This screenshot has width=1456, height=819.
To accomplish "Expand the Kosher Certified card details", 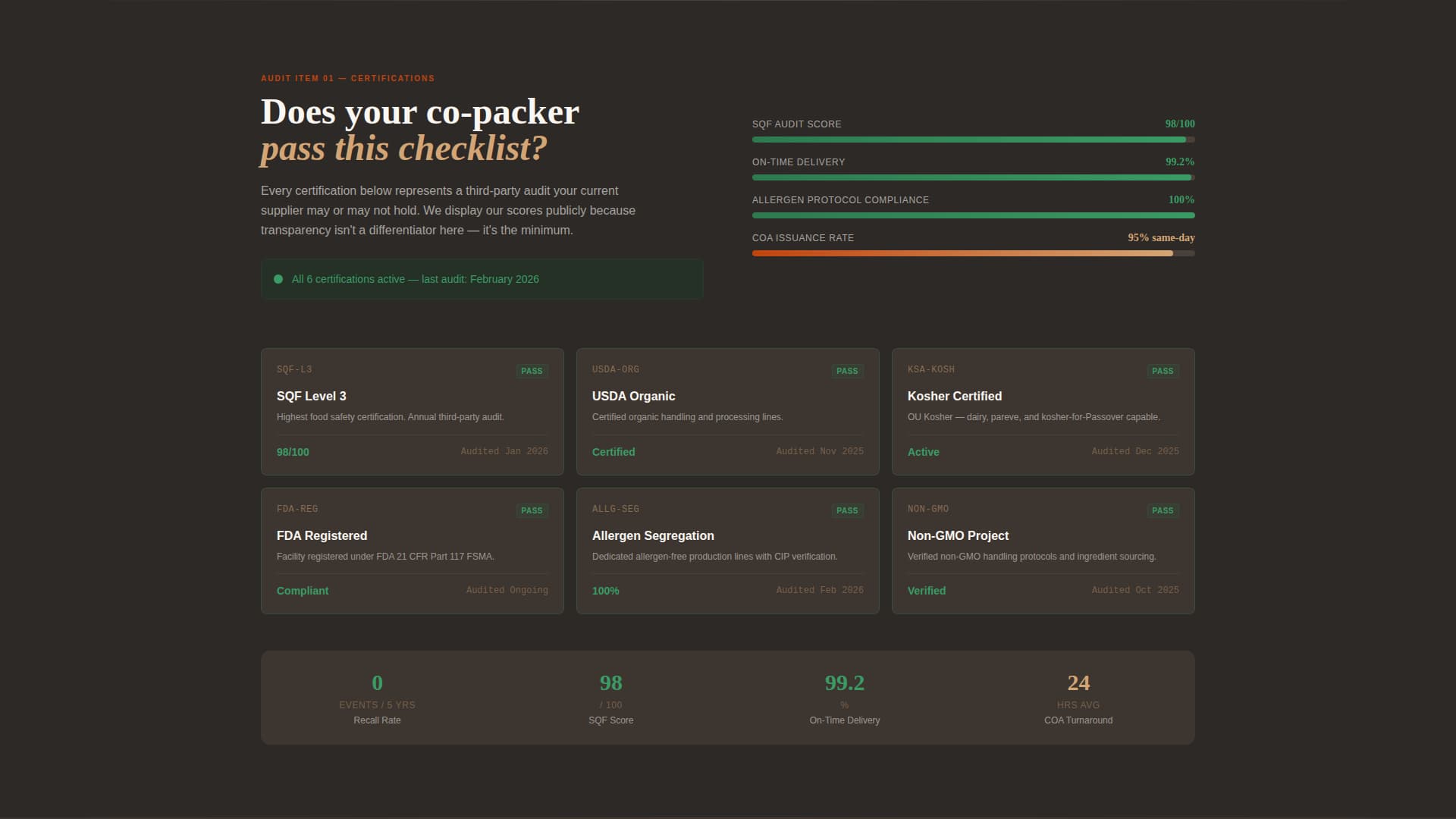I will [1043, 412].
